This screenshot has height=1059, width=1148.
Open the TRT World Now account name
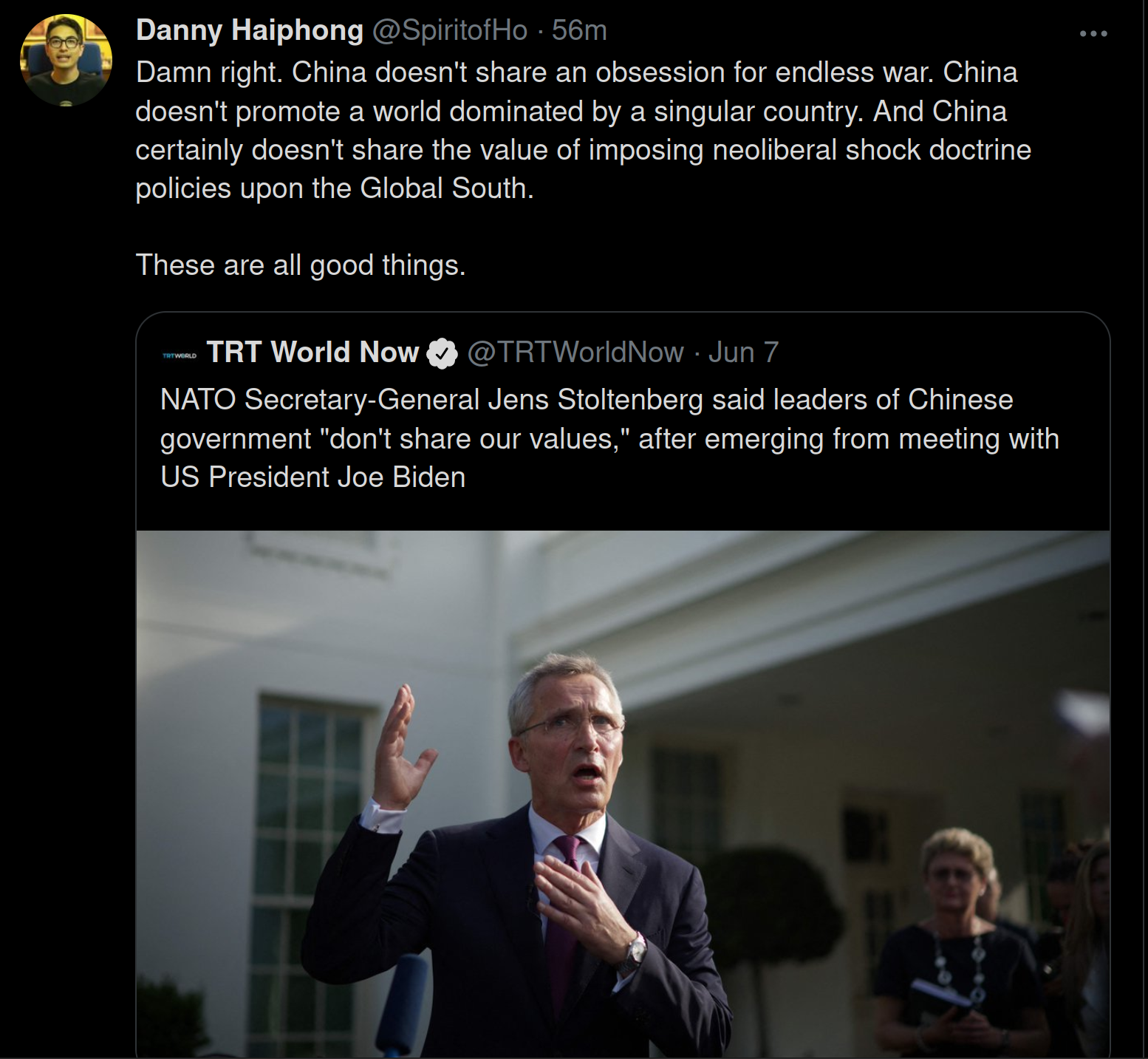[312, 353]
